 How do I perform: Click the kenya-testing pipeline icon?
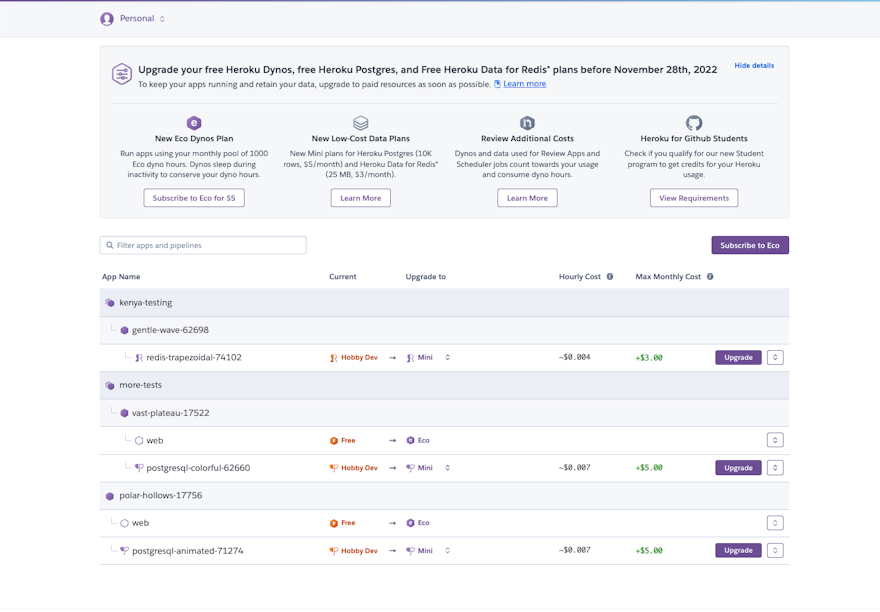click(x=110, y=303)
